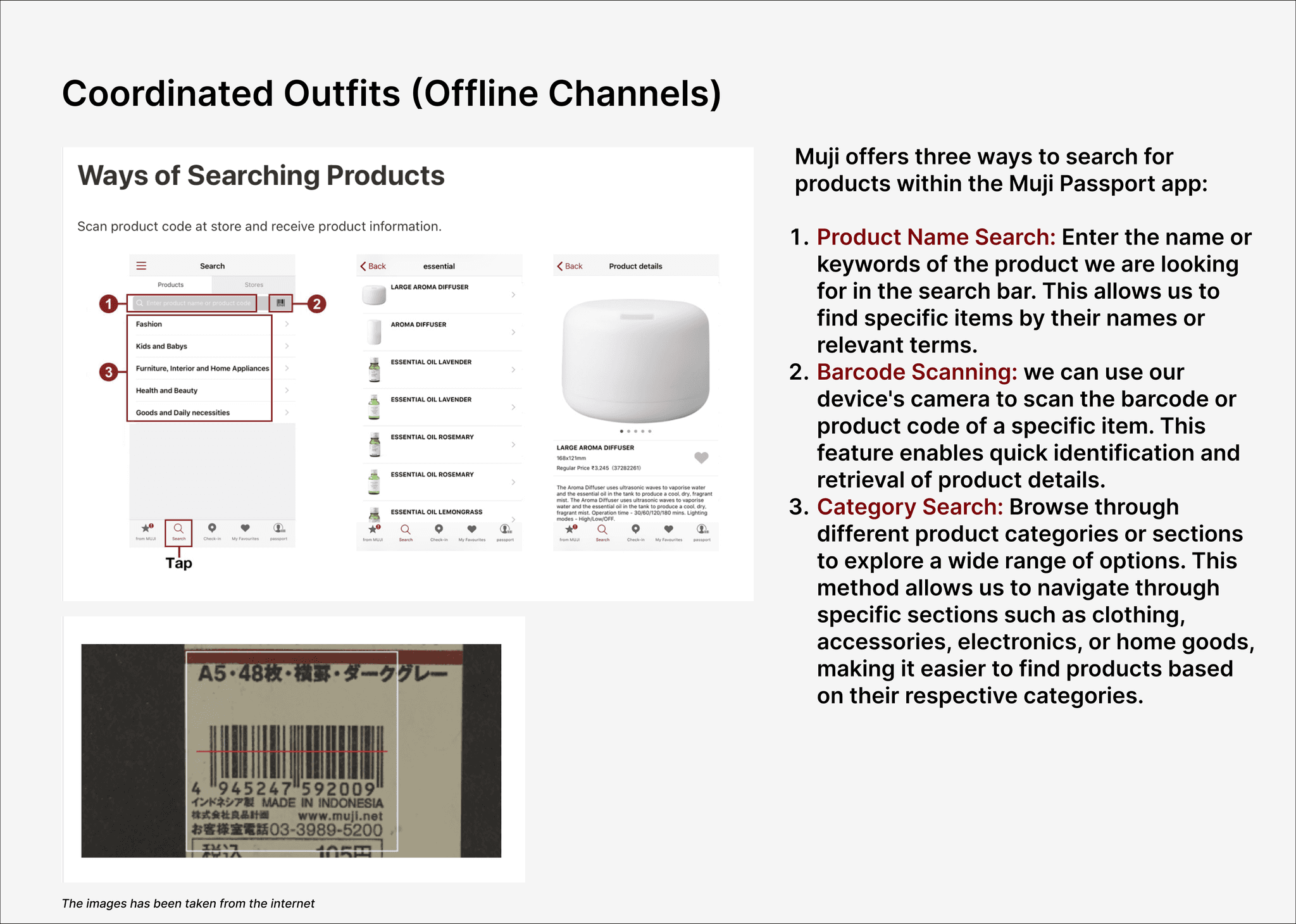Screen dimensions: 1296x924
Task: Open the hamburger menu on Search screen
Action: [141, 266]
